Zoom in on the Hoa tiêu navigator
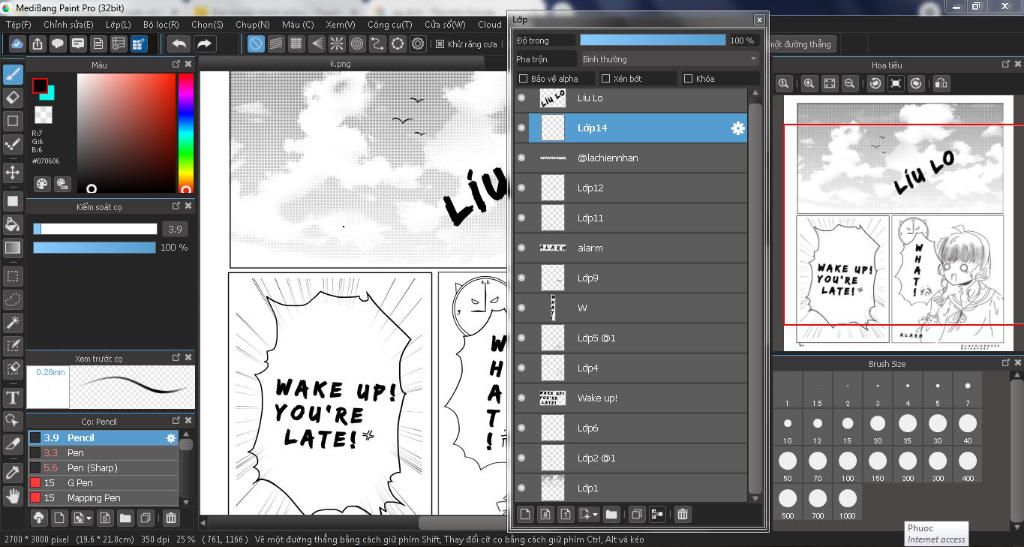This screenshot has height=547, width=1024. coord(808,84)
